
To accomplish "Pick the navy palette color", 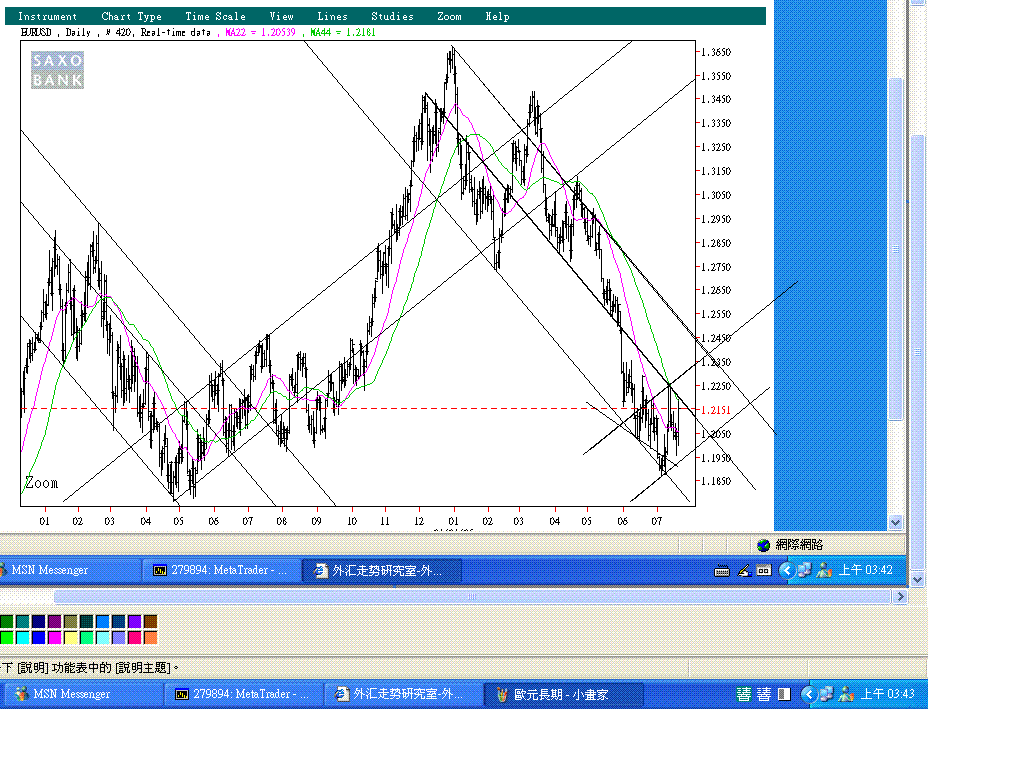I will coord(39,621).
